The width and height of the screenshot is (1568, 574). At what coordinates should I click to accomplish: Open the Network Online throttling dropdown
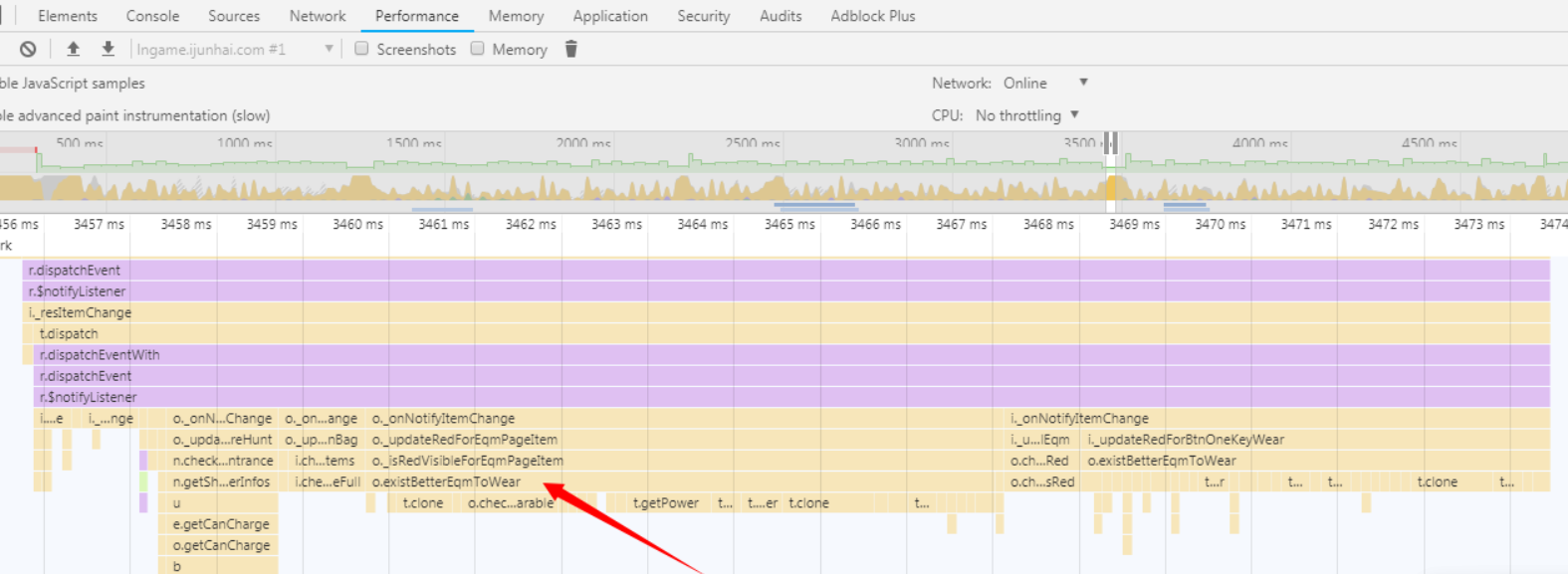coord(1045,83)
